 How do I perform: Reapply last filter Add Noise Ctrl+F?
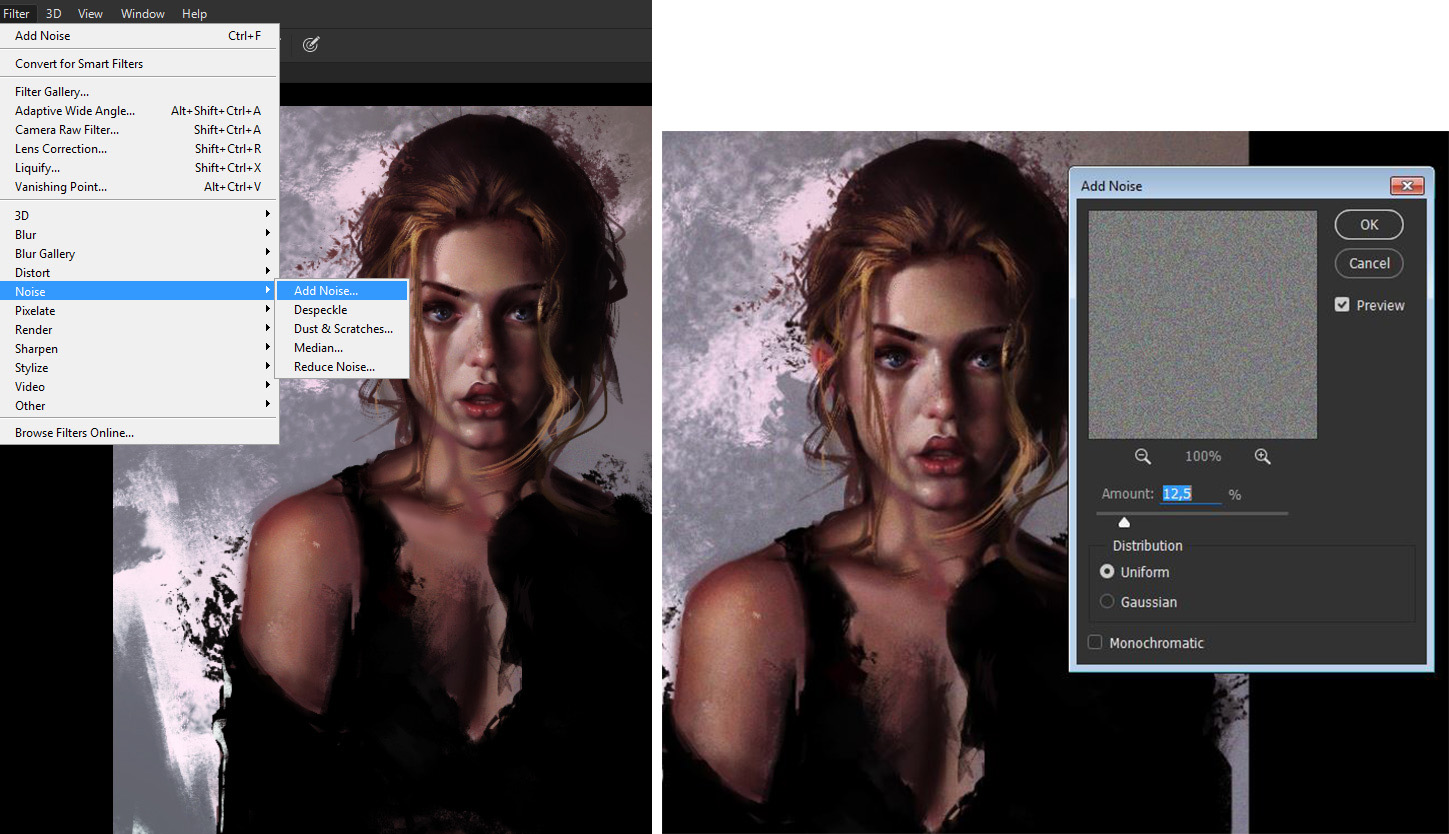click(139, 36)
